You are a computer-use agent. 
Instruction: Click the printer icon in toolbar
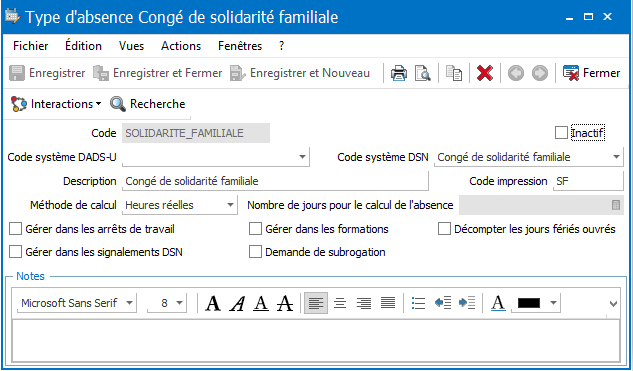398,73
